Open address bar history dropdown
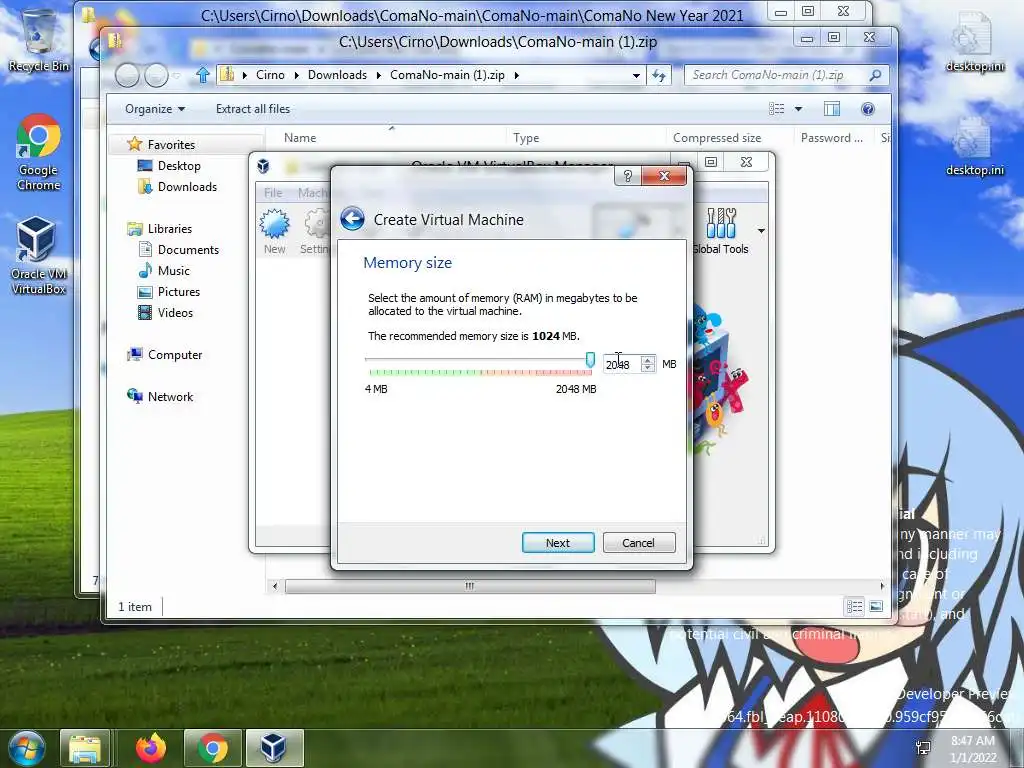1024x768 pixels. 635,75
